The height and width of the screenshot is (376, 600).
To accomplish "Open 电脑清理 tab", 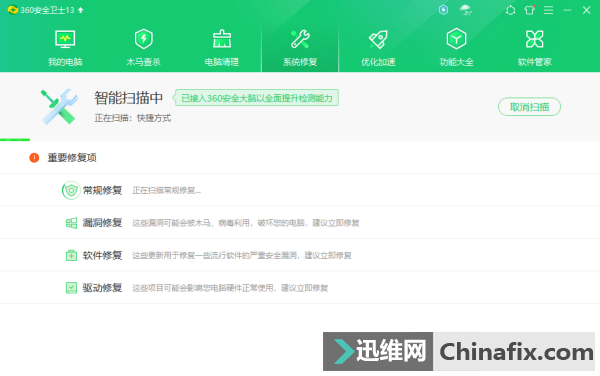I will click(222, 48).
